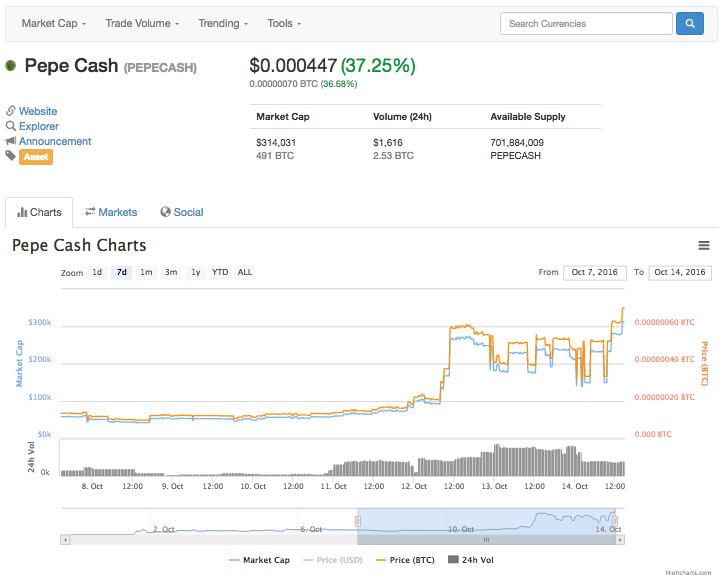Switch to the Markets tab
Screen dimensions: 723x575
111,212
